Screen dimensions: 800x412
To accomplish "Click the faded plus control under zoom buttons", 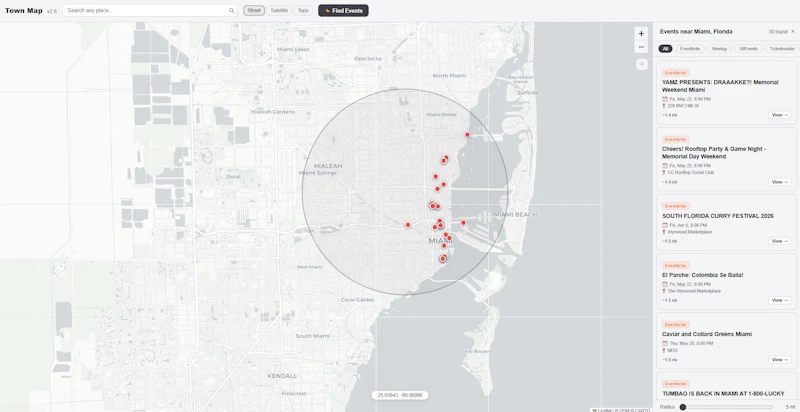I will (641, 64).
